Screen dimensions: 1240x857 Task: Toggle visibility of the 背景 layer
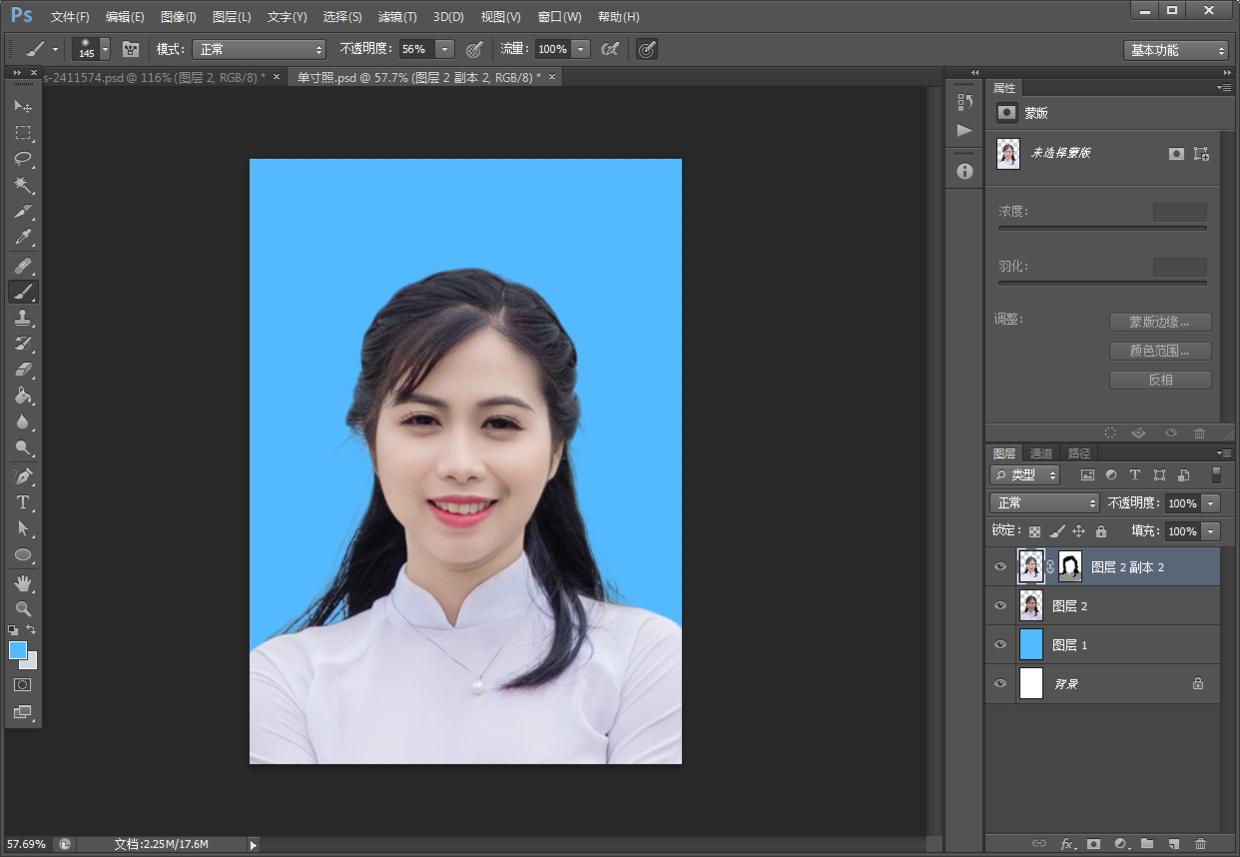(1000, 684)
